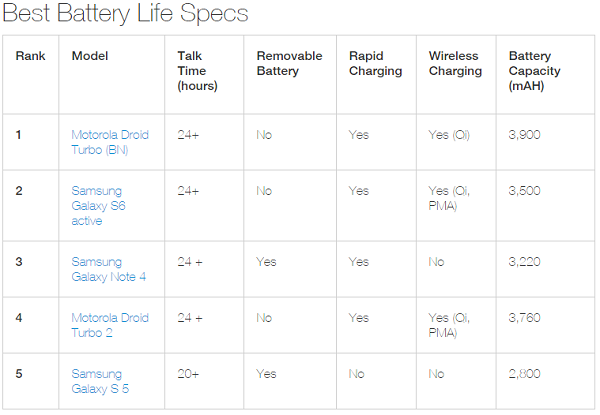This screenshot has height=415, width=600.
Task: Click the Rank column header
Action: coord(30,56)
